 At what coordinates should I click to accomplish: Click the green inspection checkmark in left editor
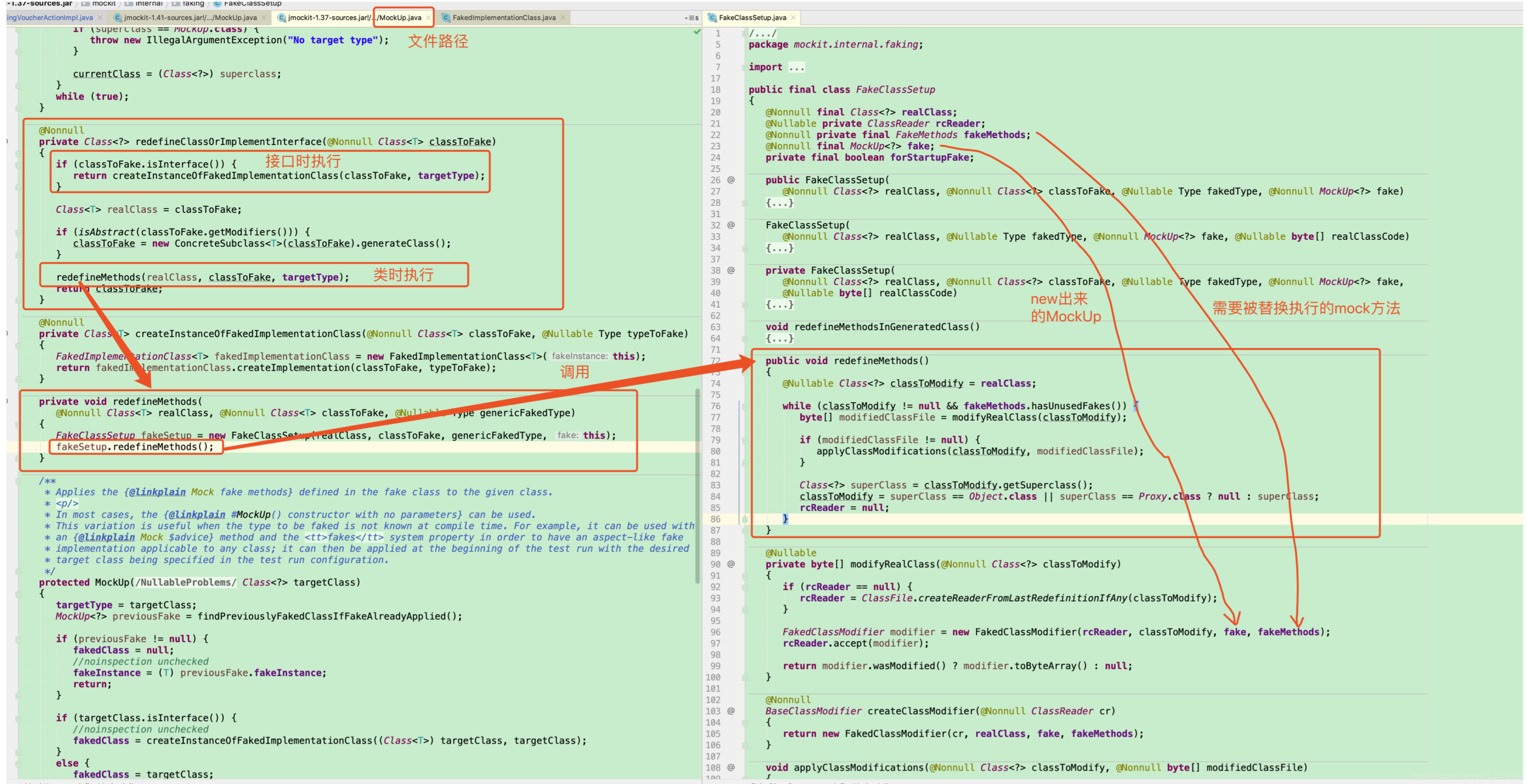click(697, 32)
